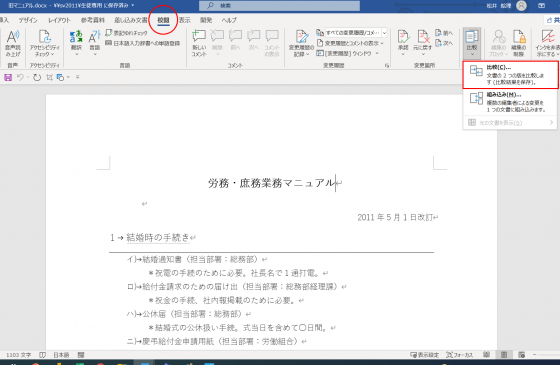The image size is (560, 365).
Task: Select 組み込み(M)... menu entry
Action: pyautogui.click(x=510, y=102)
